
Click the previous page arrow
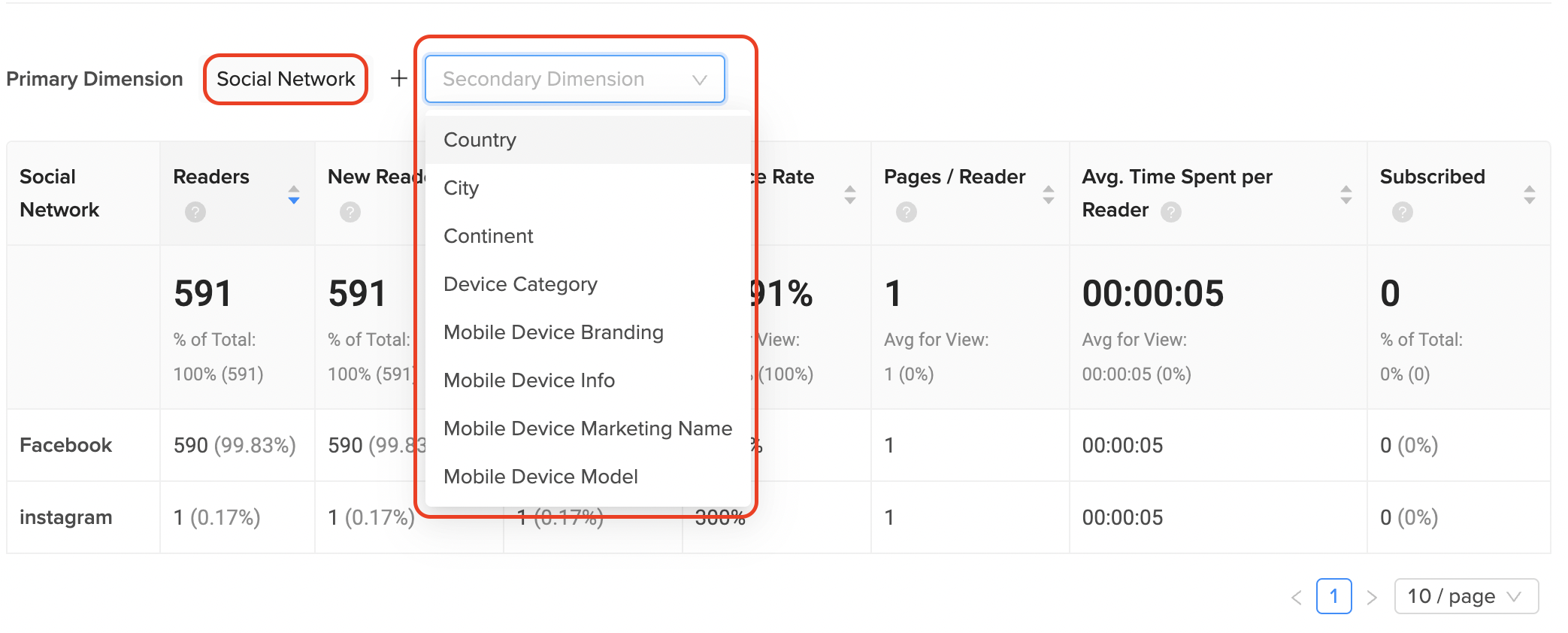pyautogui.click(x=1296, y=597)
